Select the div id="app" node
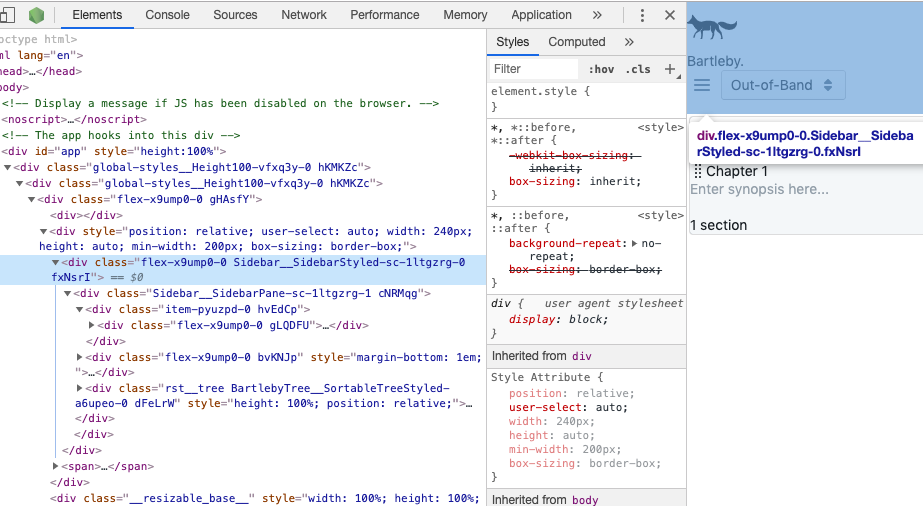Image resolution: width=923 pixels, height=506 pixels. pyautogui.click(x=114, y=152)
